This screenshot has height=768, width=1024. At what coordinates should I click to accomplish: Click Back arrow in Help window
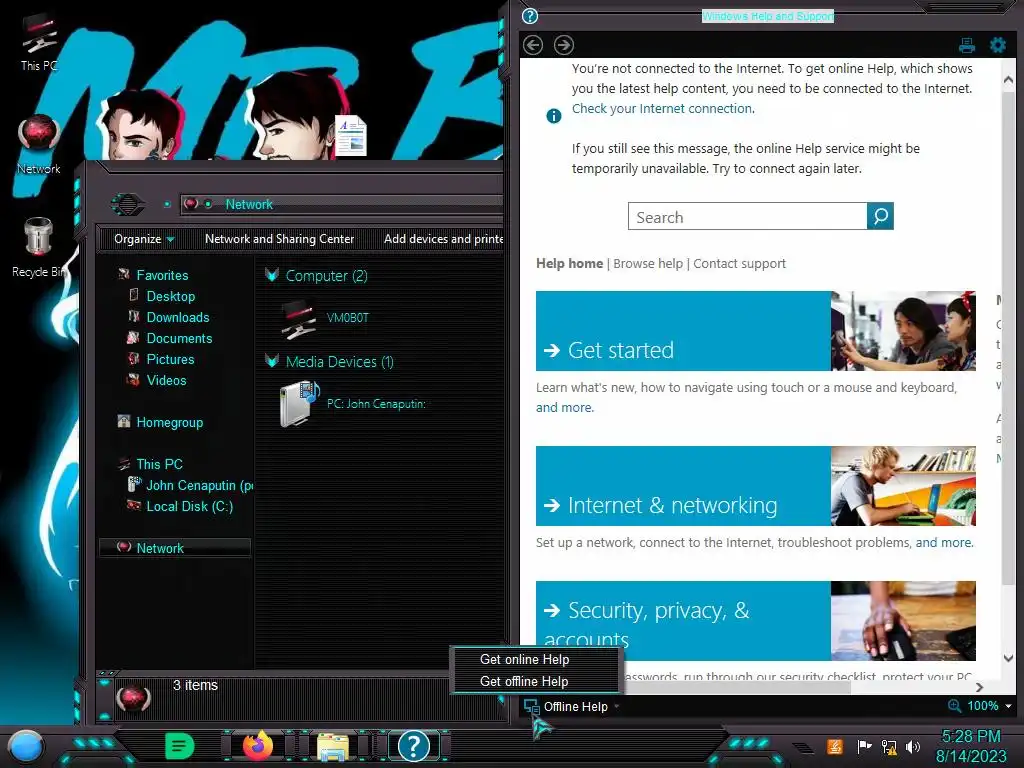533,45
